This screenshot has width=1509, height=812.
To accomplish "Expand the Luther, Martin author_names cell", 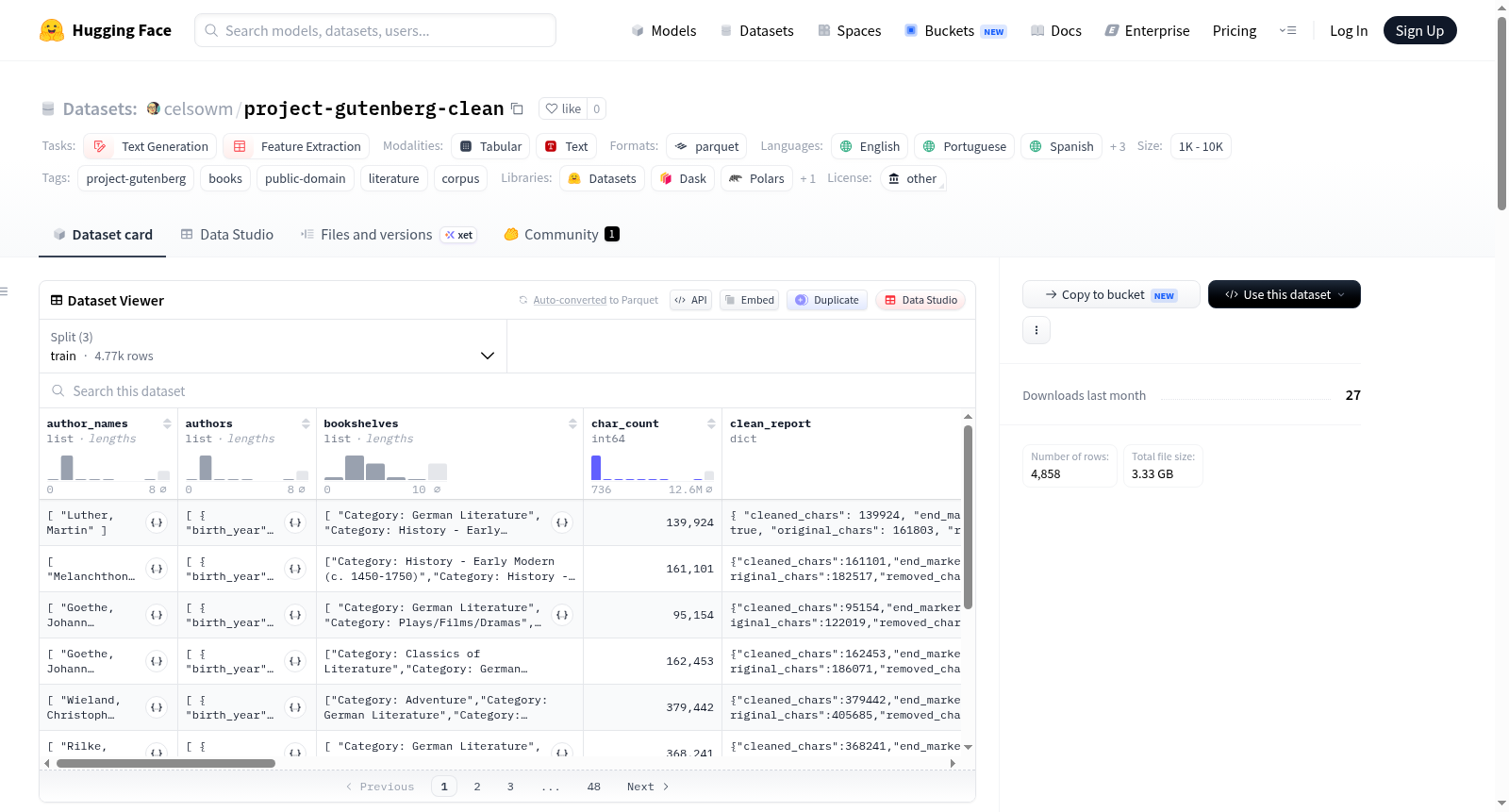I will (x=157, y=522).
